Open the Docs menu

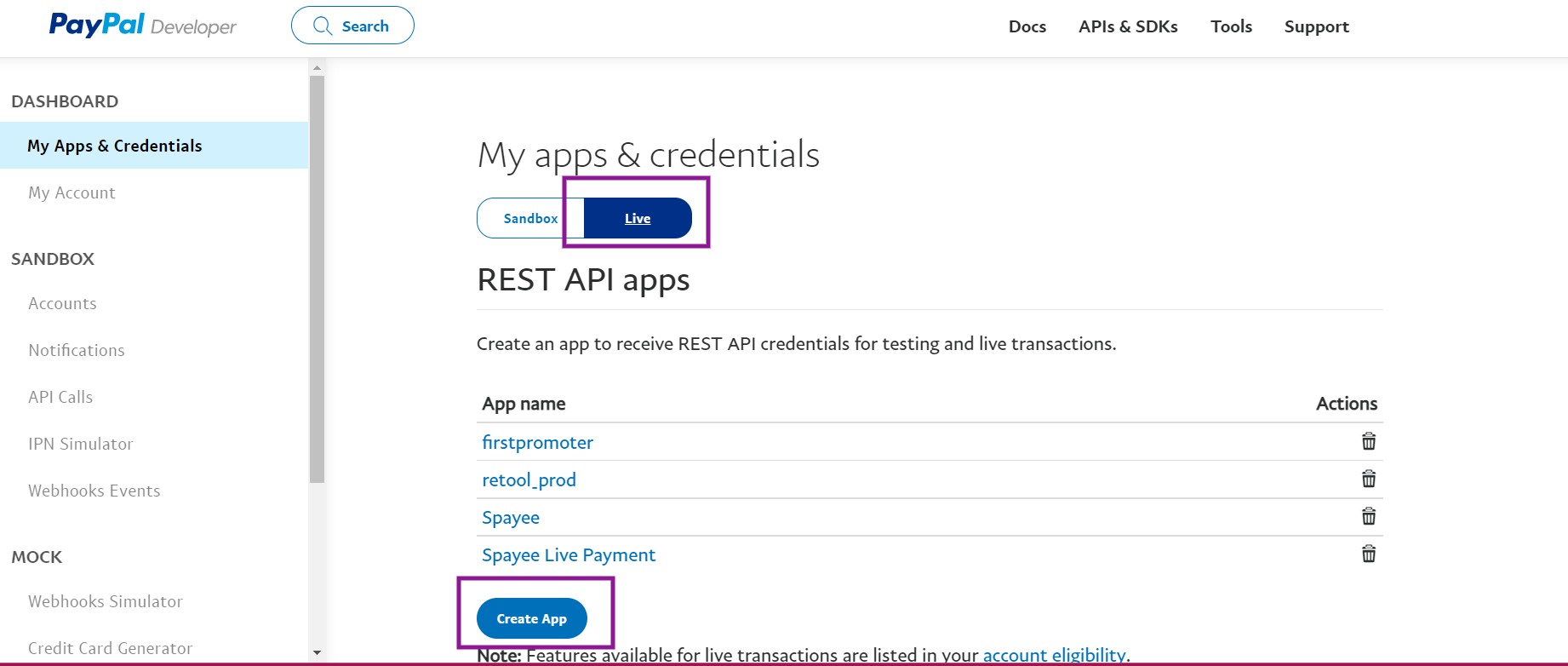(x=1027, y=26)
